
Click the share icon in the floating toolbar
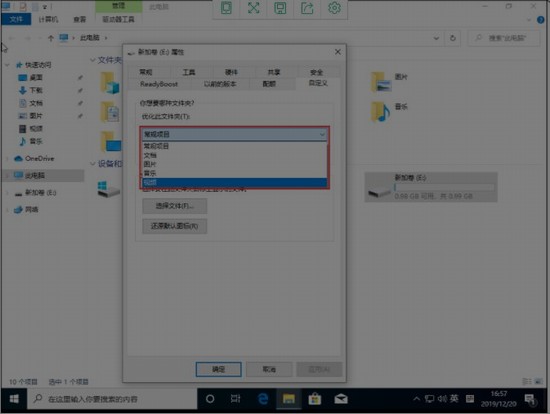307,8
